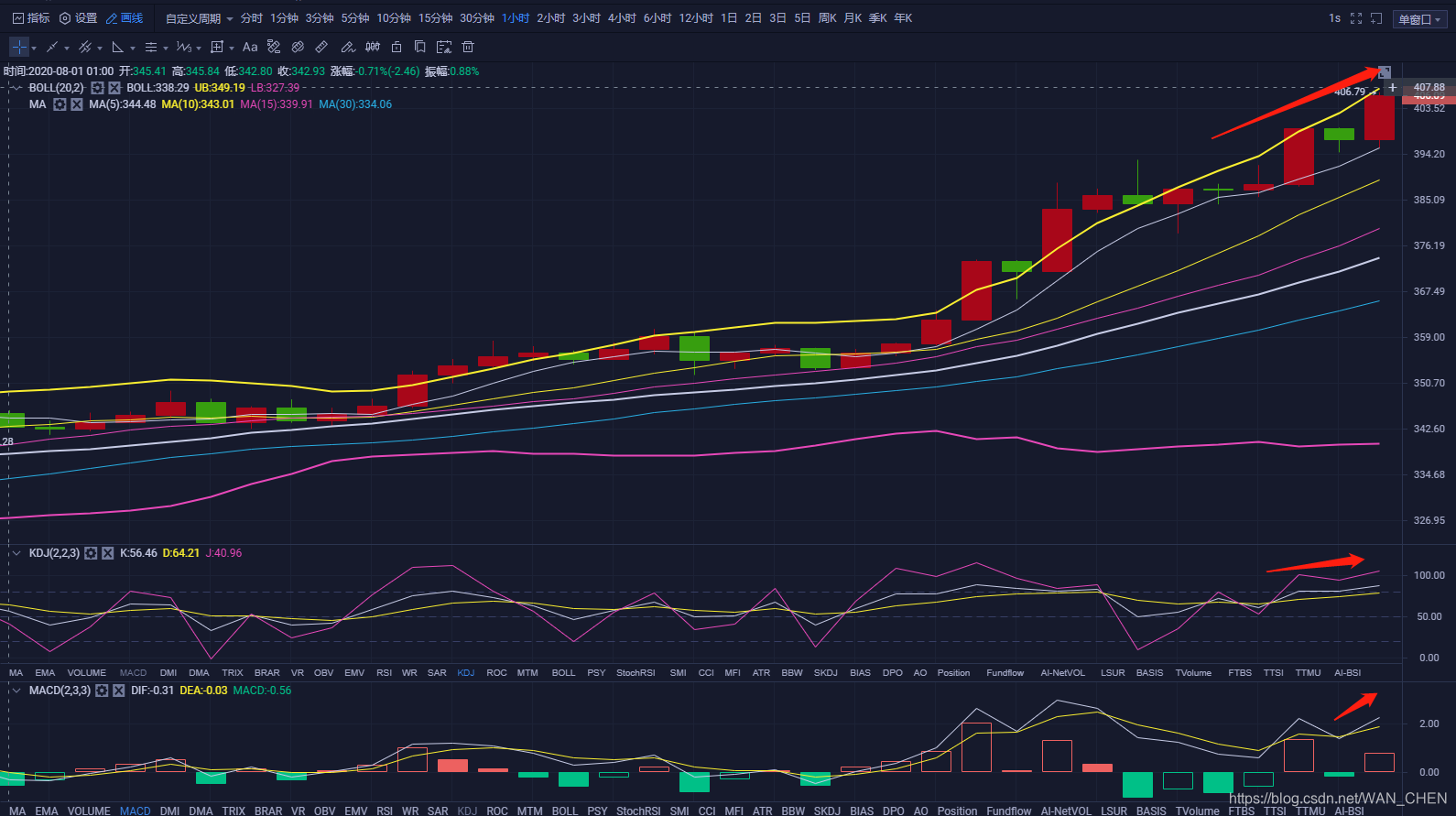
Task: Expand the measurement box tool dropdown arrow
Action: pos(232,48)
